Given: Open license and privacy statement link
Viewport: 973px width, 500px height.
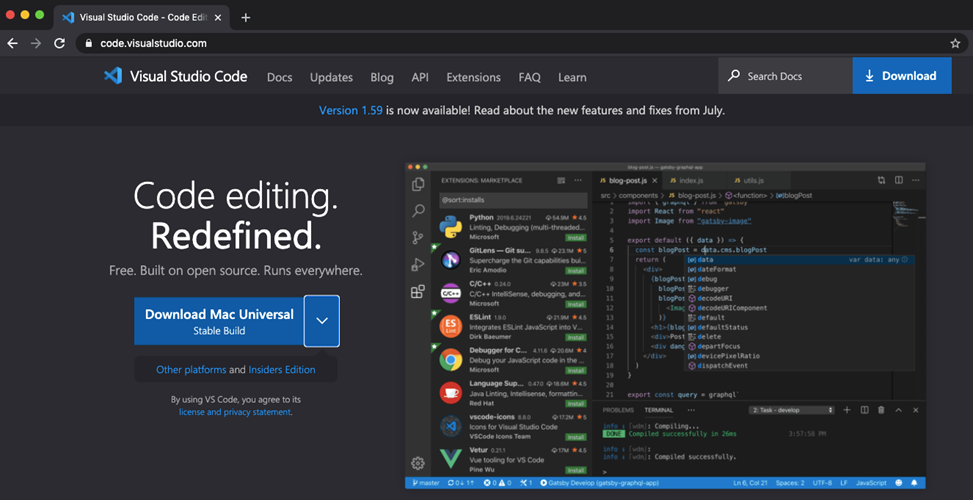Looking at the screenshot, I should pos(235,412).
